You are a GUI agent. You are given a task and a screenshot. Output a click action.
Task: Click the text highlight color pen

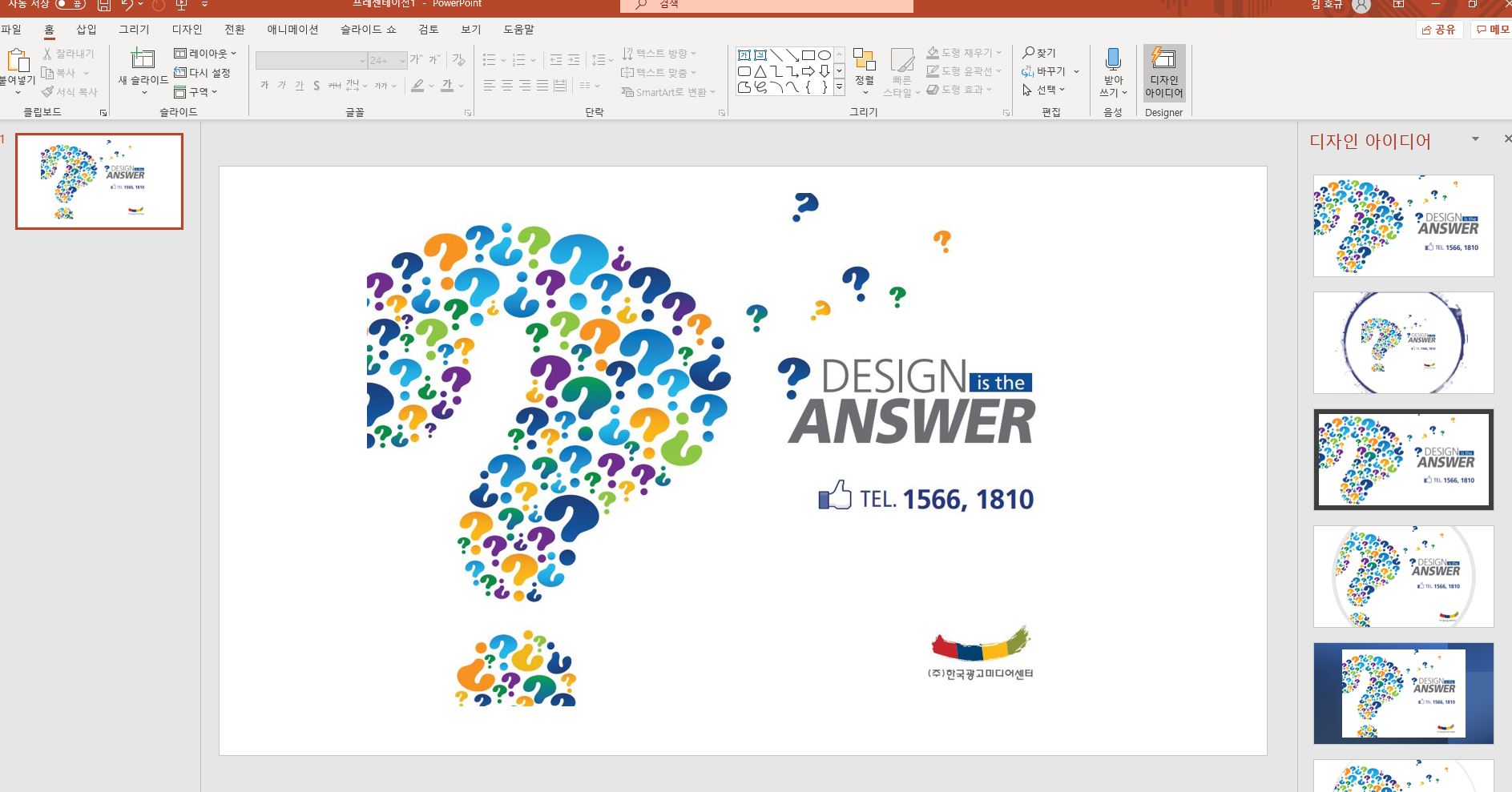click(x=417, y=86)
